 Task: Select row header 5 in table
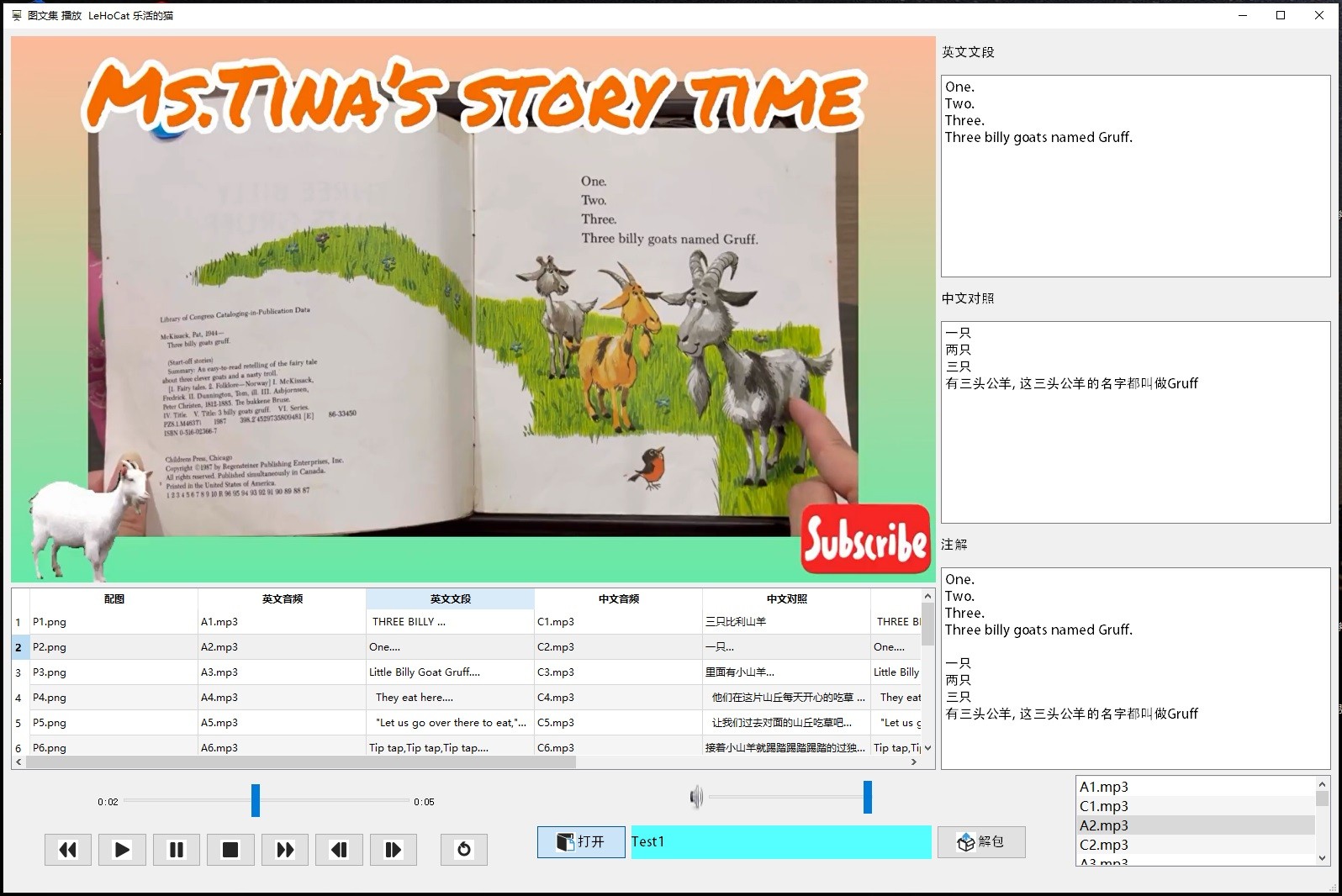pyautogui.click(x=20, y=723)
